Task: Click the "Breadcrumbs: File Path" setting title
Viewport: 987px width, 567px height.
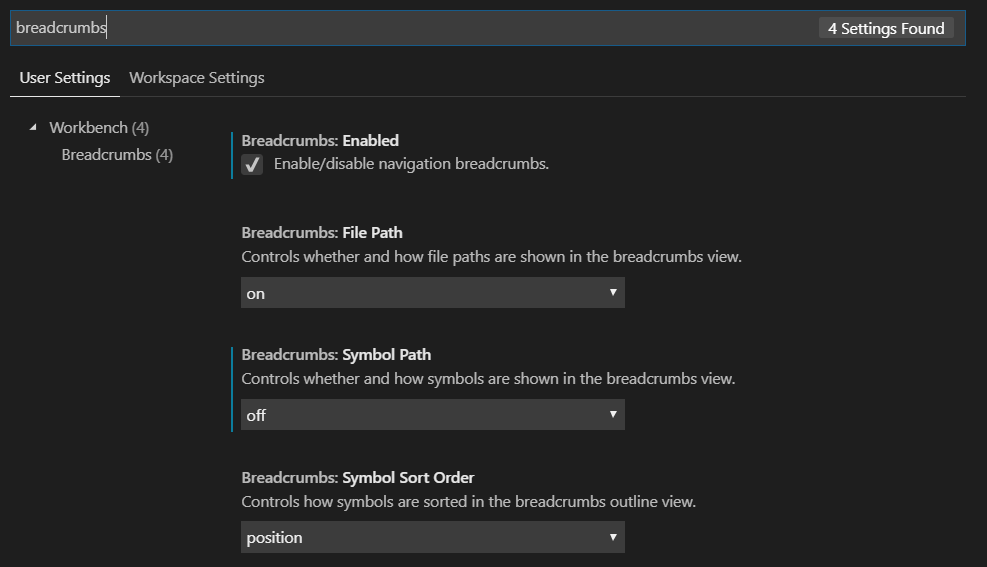Action: tap(322, 233)
